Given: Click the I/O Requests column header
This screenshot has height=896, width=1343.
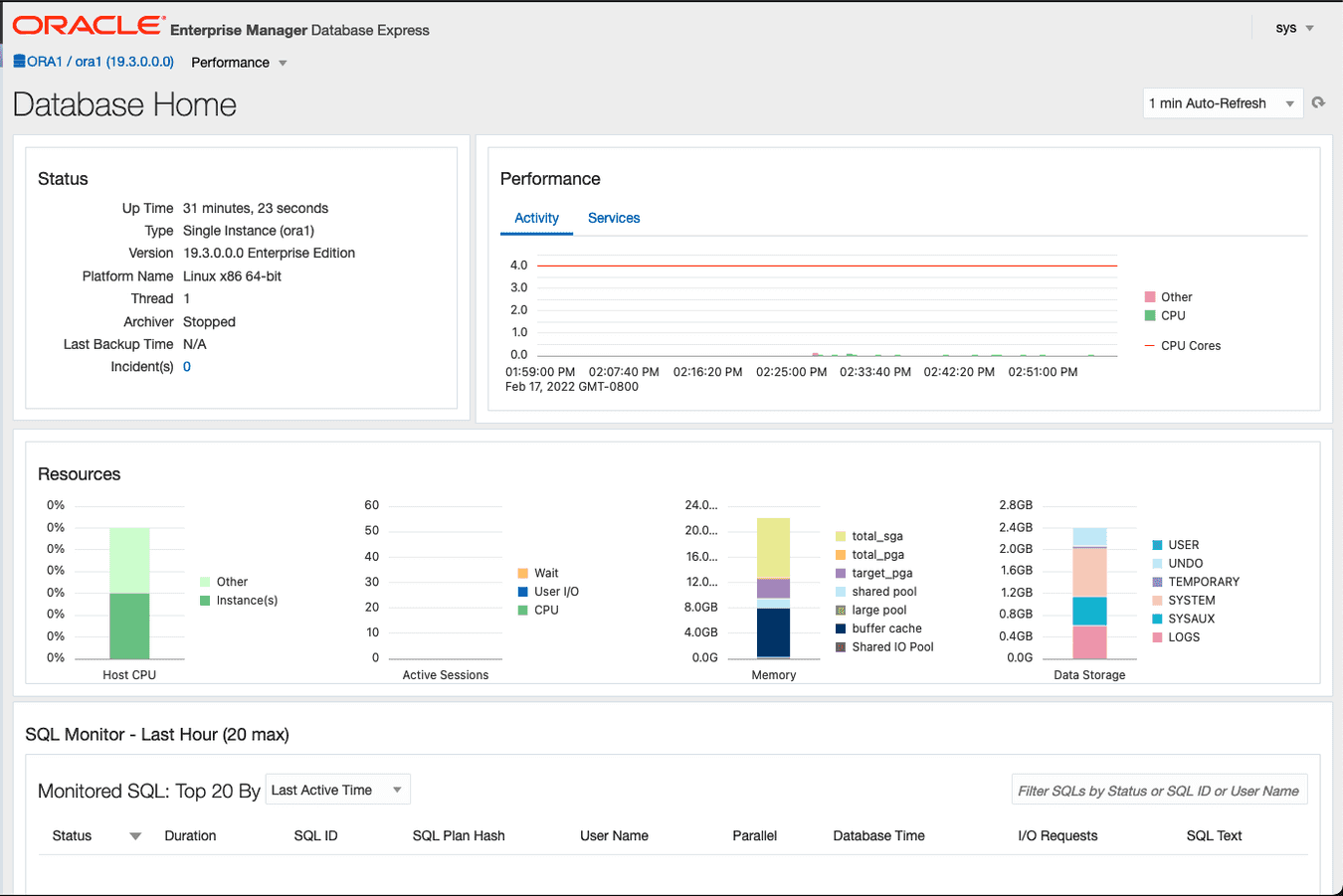Looking at the screenshot, I should click(x=1057, y=836).
